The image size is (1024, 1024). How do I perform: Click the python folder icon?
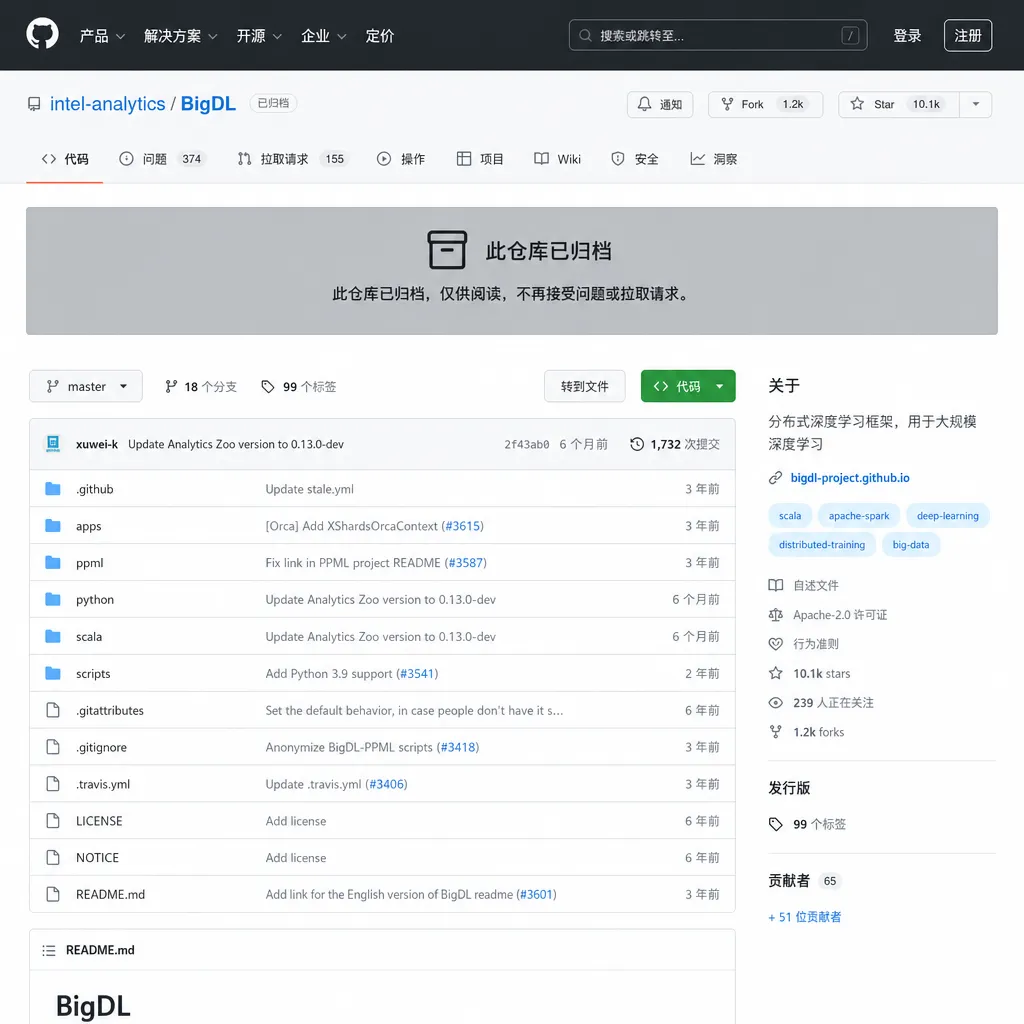pos(53,600)
